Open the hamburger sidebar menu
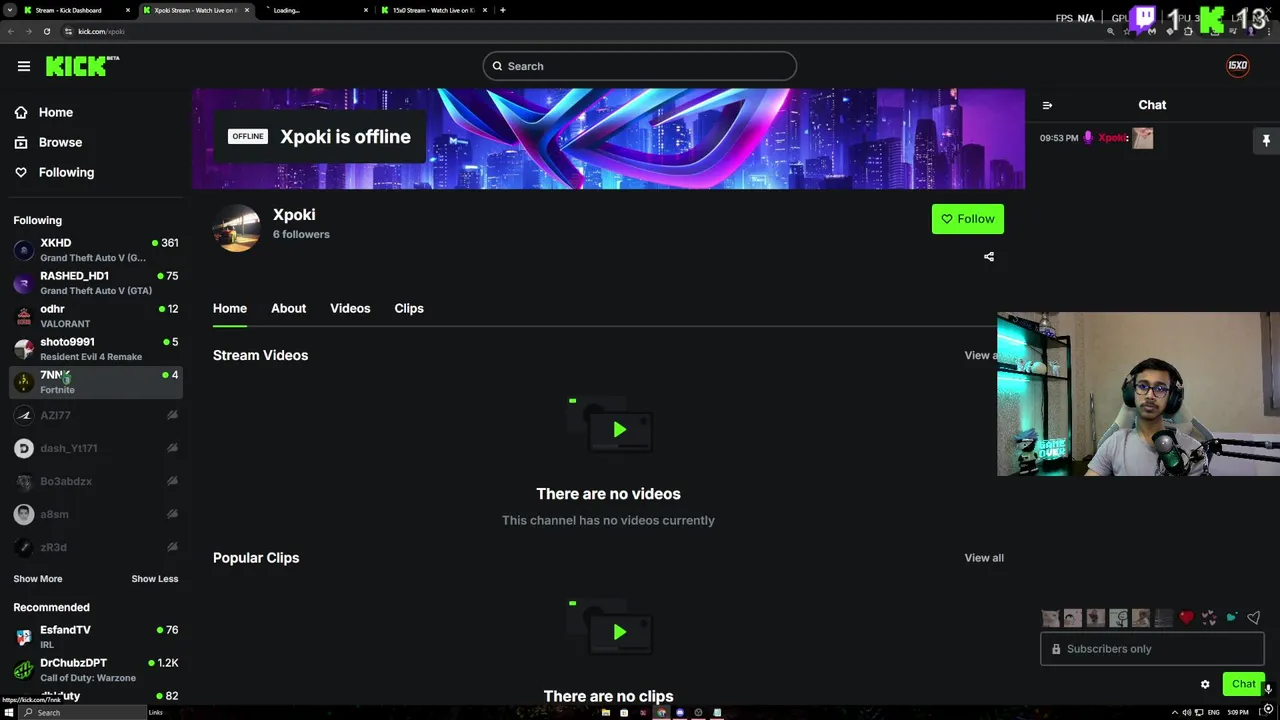 [x=24, y=66]
